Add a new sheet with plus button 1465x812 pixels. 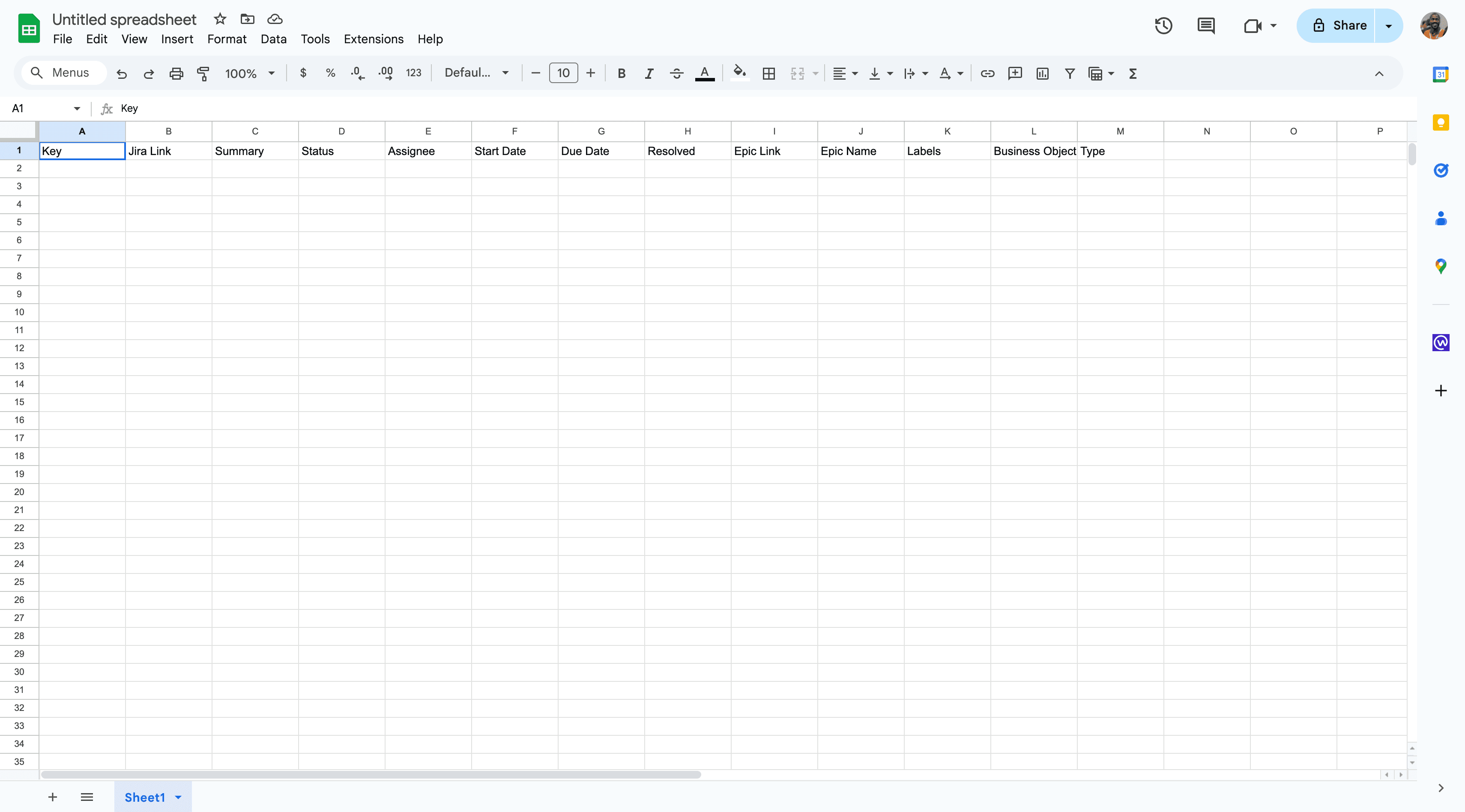pos(52,797)
